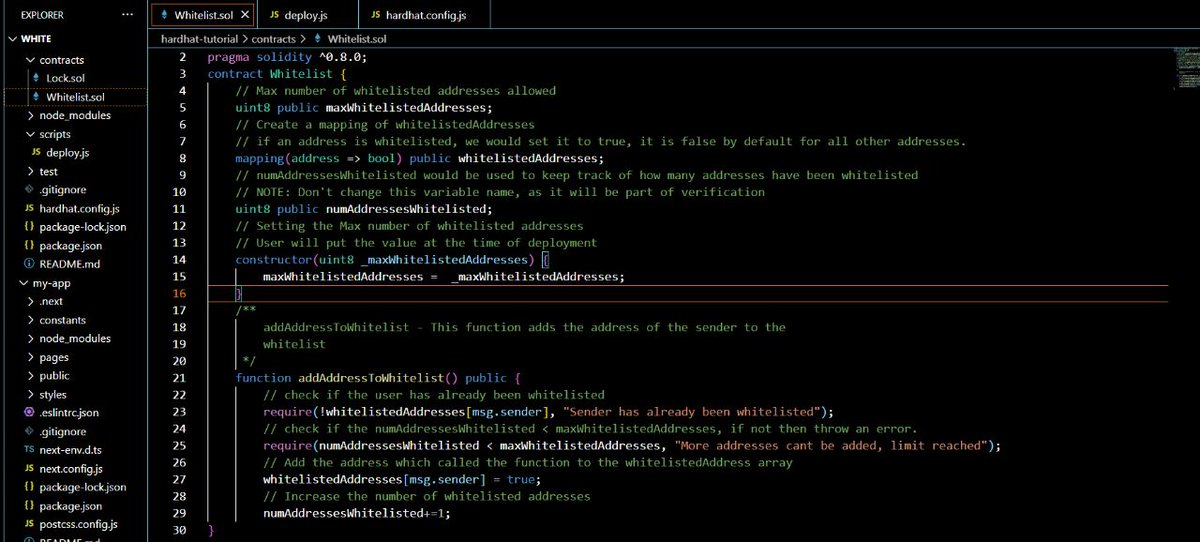This screenshot has width=1200, height=542.
Task: Expand the test folder
Action: click(48, 171)
